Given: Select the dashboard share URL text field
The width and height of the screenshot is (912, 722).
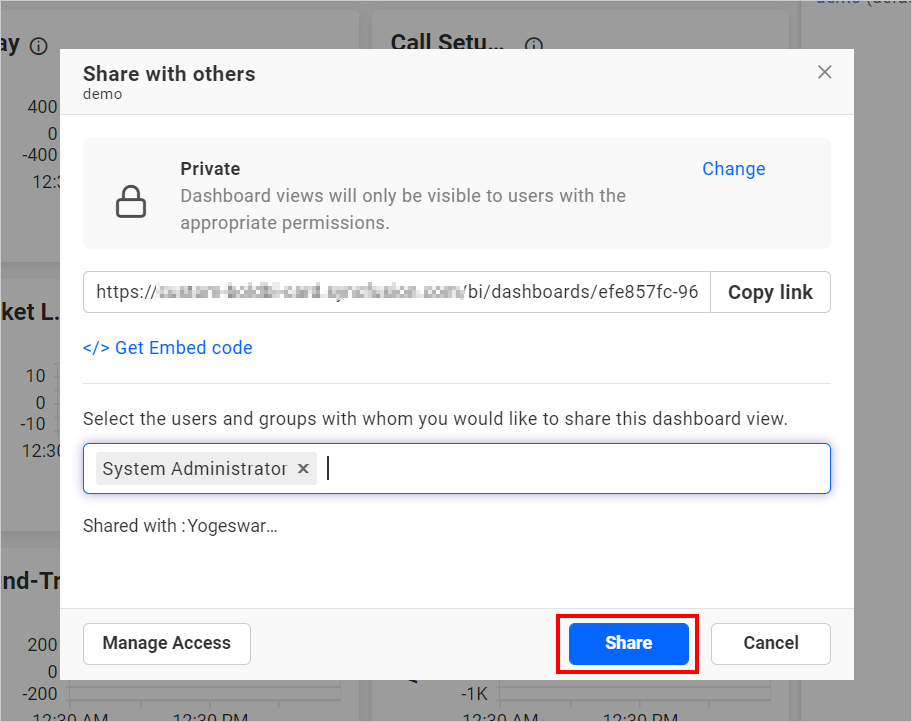Looking at the screenshot, I should coord(395,291).
